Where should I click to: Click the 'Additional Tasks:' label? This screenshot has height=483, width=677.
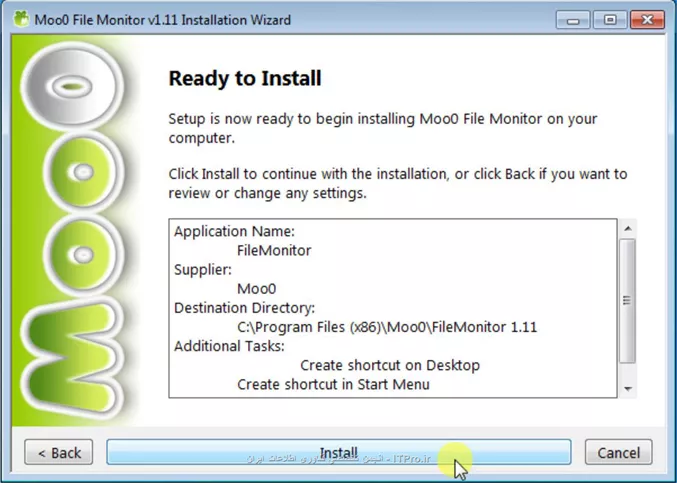coord(229,346)
